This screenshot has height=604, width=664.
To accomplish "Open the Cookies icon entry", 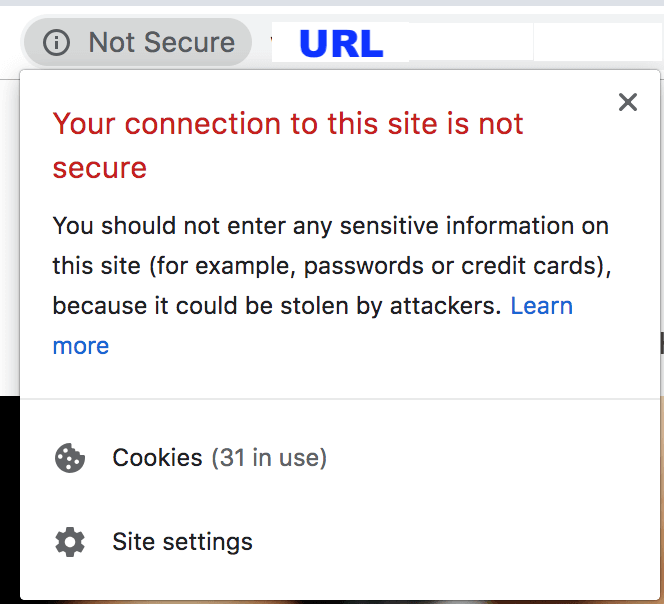I will (x=70, y=458).
